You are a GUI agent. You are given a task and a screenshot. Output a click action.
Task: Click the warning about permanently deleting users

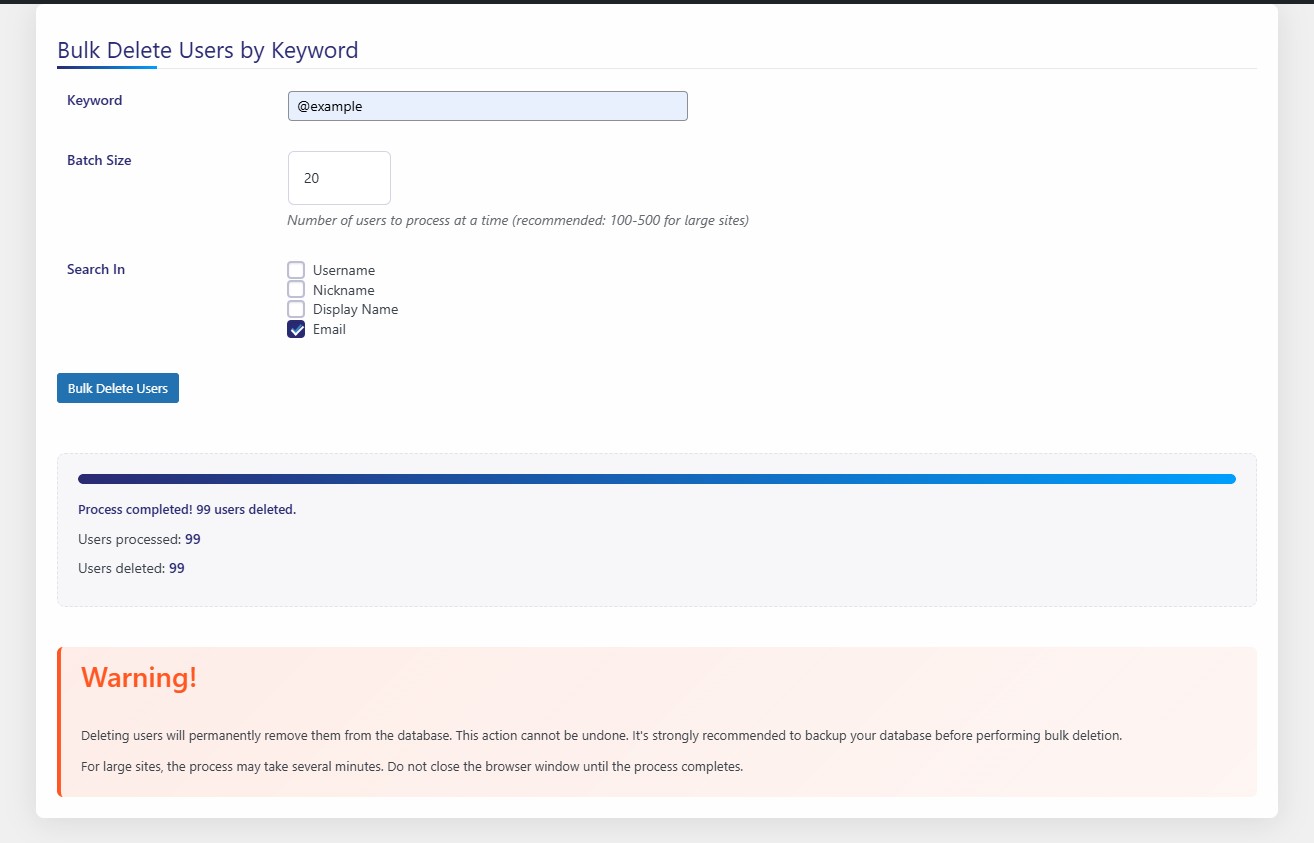pos(602,735)
